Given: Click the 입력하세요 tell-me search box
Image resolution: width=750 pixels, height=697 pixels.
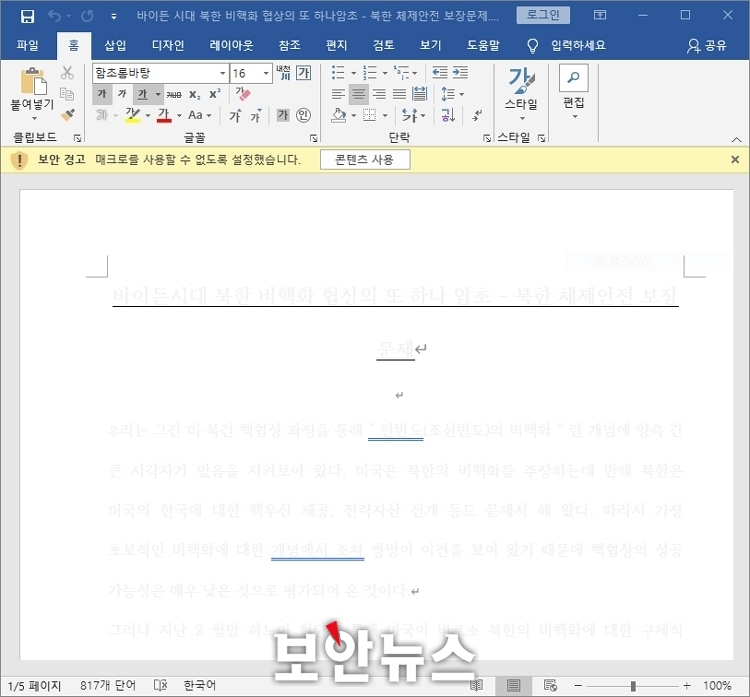Looking at the screenshot, I should [578, 45].
